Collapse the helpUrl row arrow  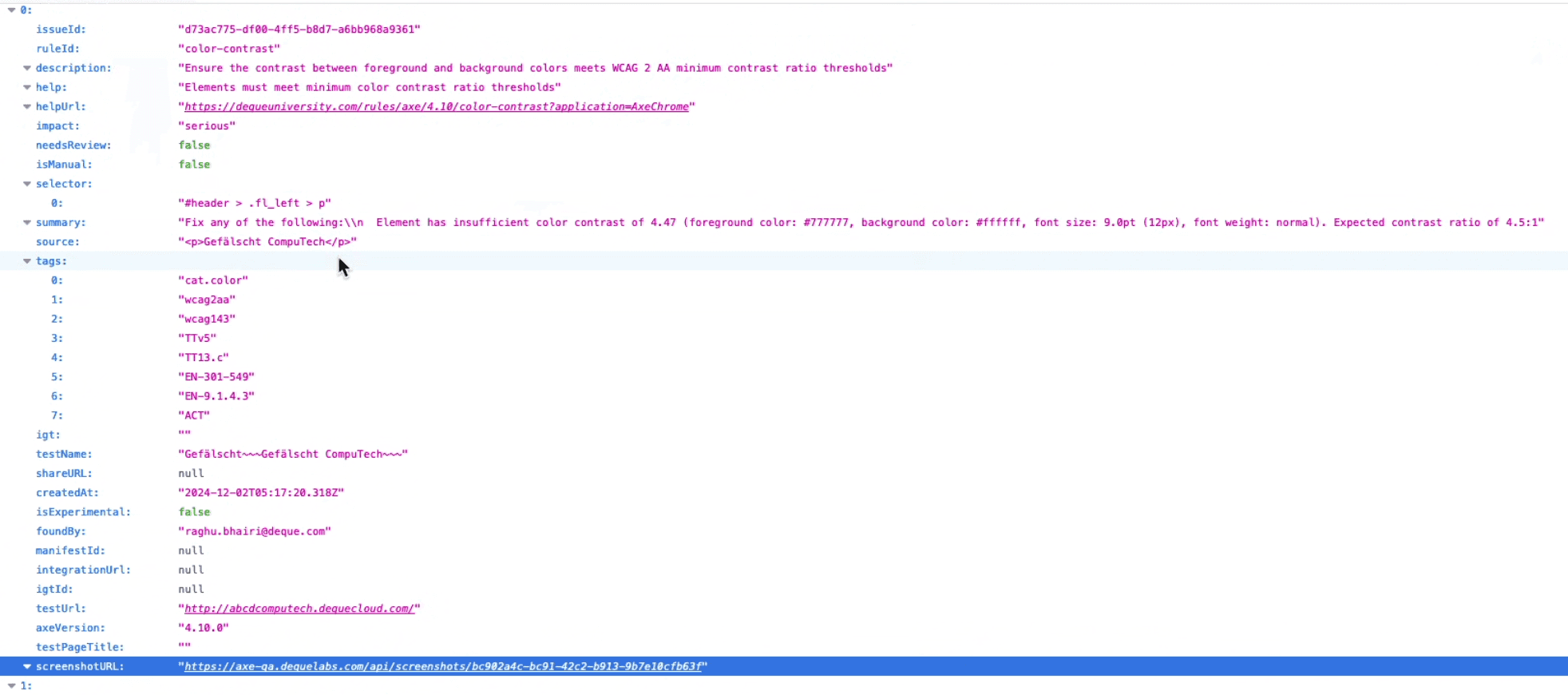click(x=27, y=106)
